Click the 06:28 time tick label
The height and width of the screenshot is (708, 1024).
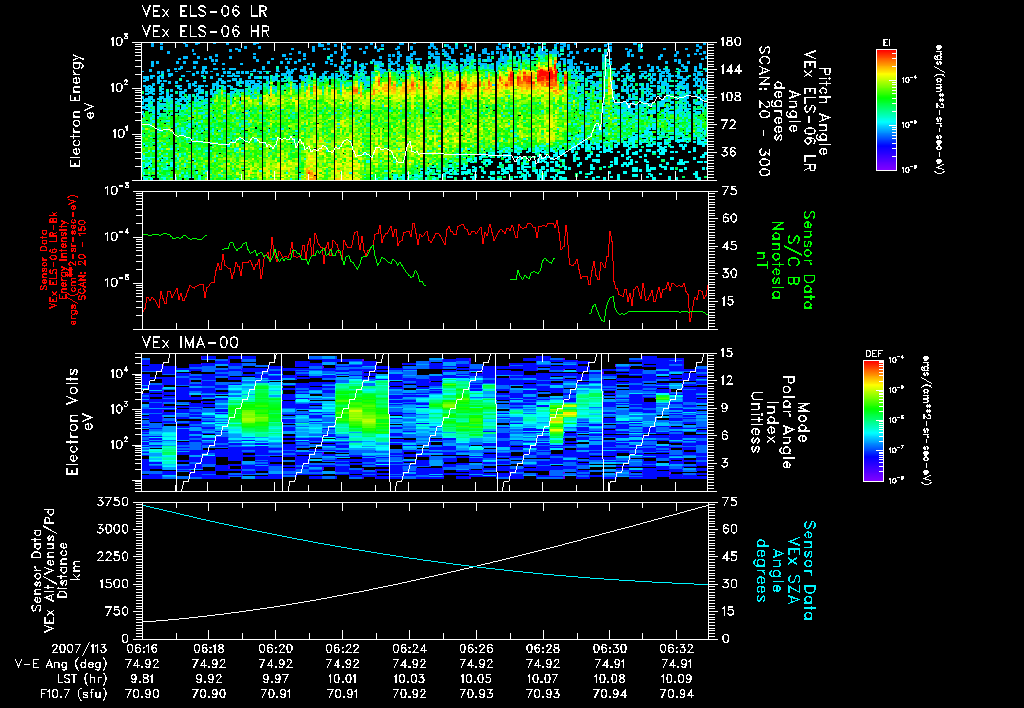(543, 649)
